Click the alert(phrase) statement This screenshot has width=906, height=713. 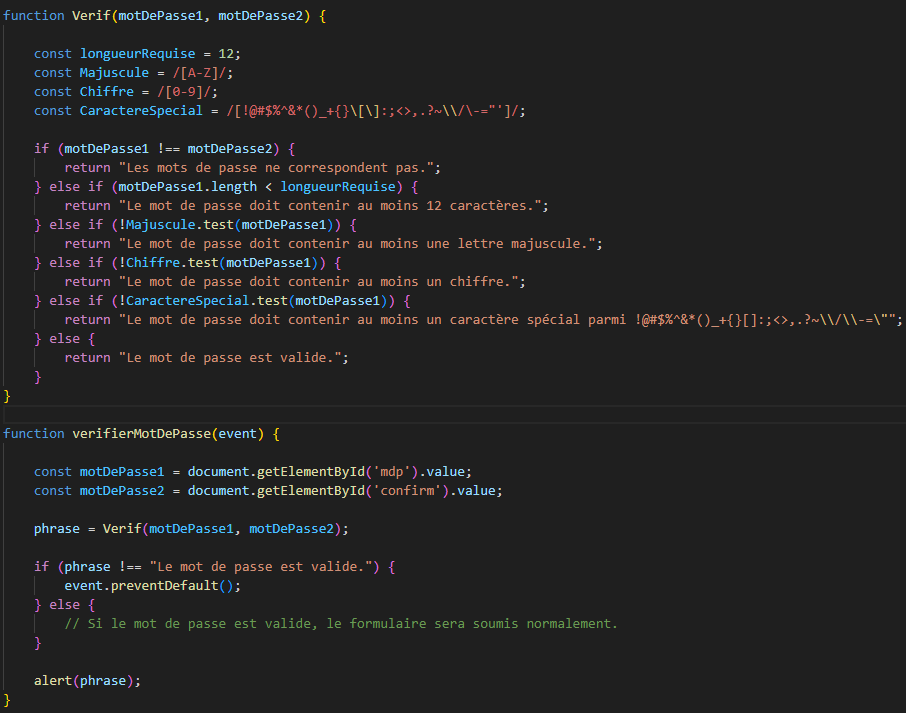(87, 680)
